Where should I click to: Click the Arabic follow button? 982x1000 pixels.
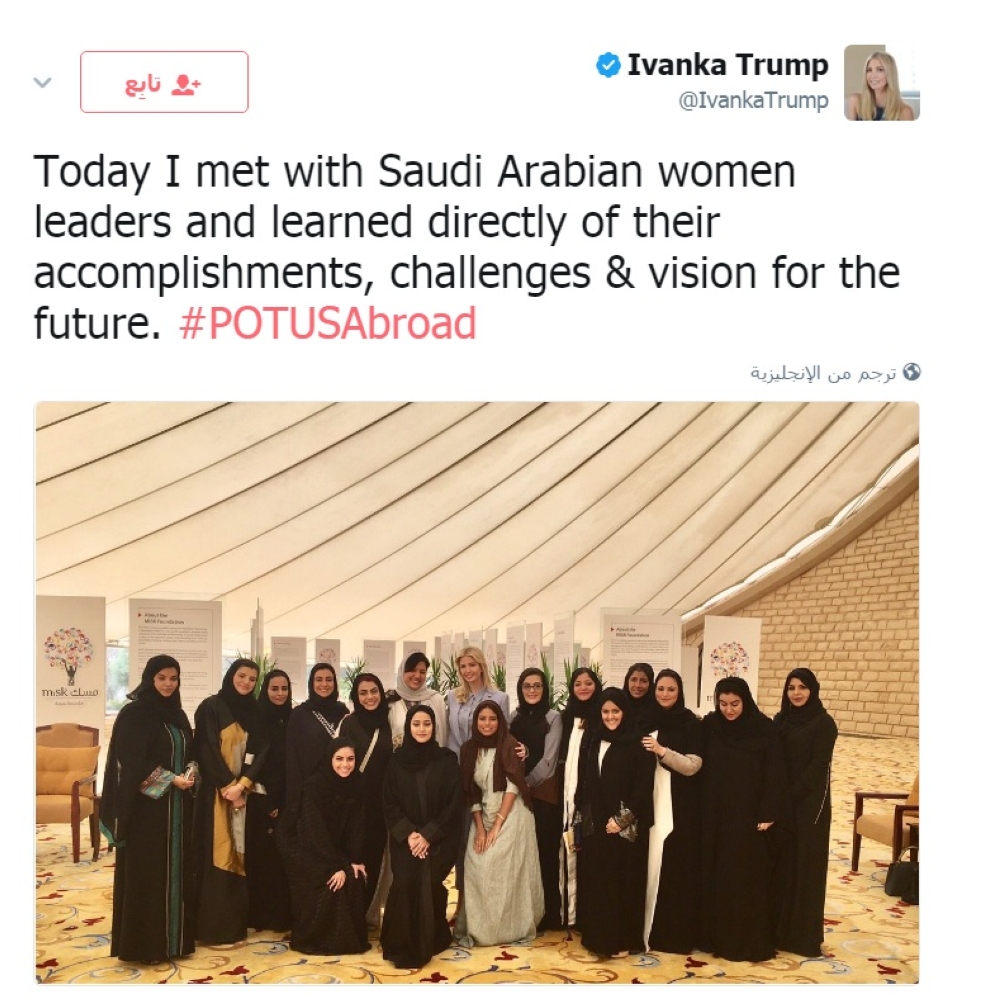click(164, 82)
